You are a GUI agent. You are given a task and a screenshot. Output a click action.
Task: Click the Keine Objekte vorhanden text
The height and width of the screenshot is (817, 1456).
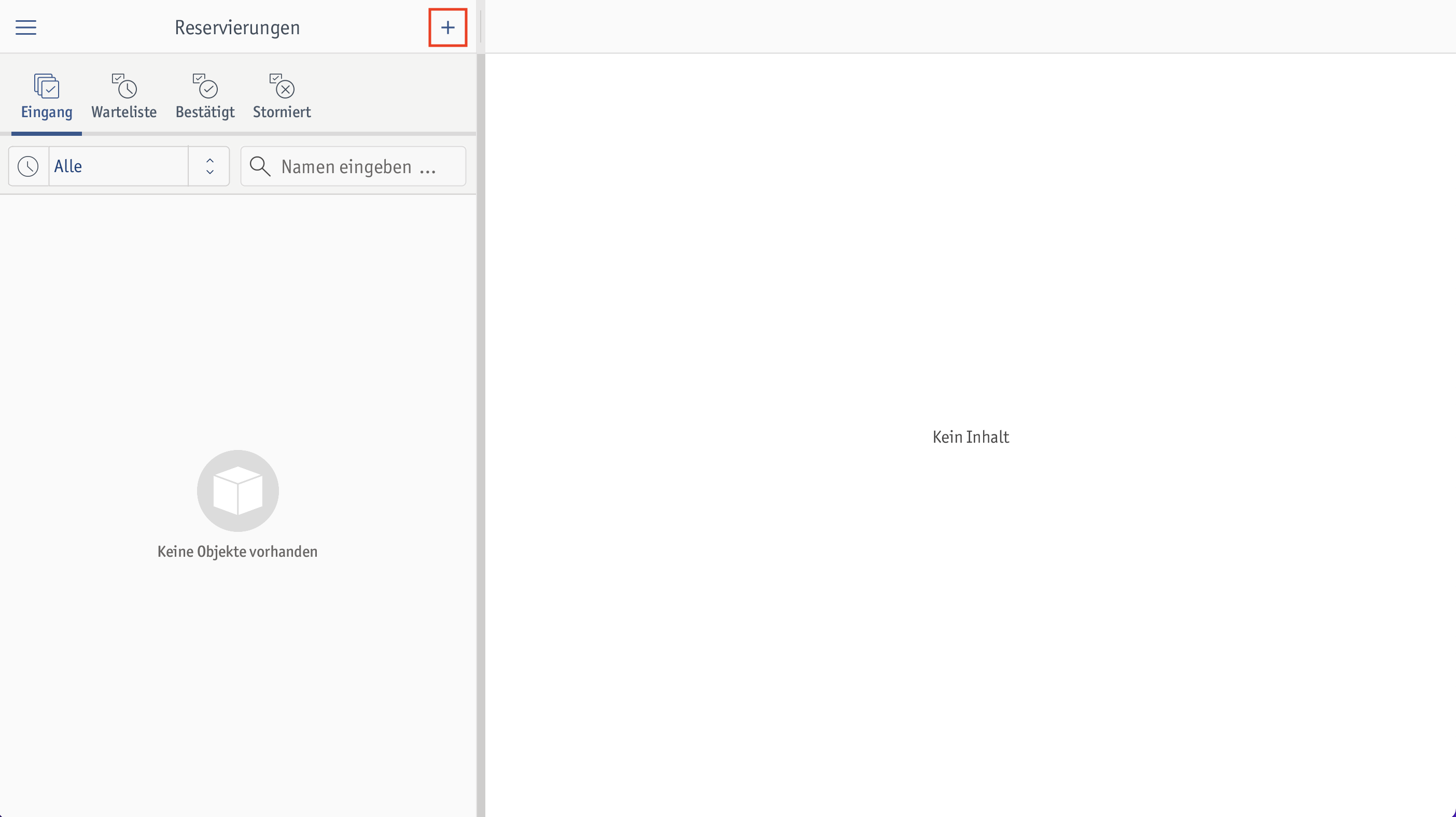click(x=237, y=552)
